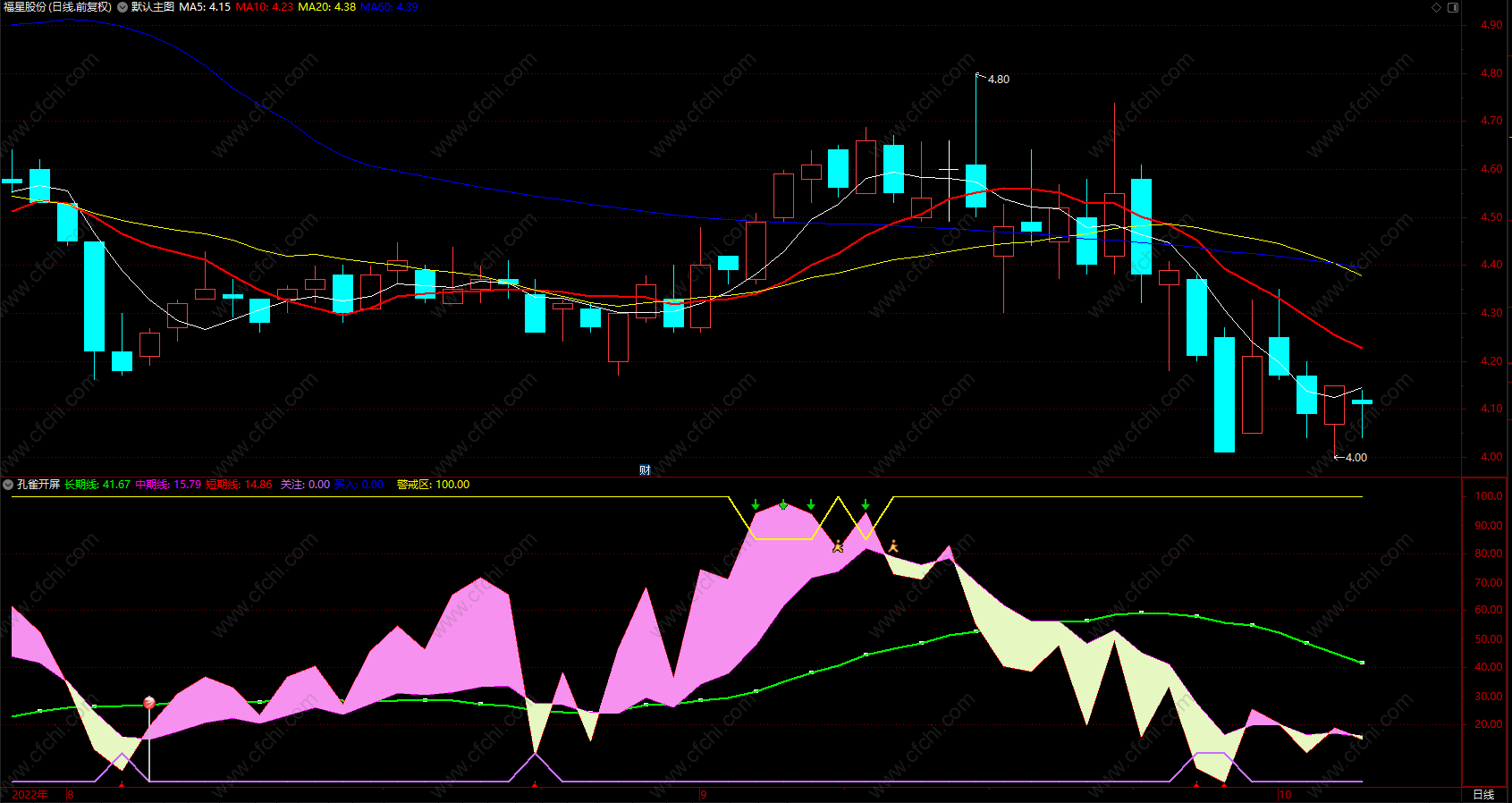Screen dimensions: 1512x803
Task: Click the 4.10 price axis label
Action: tap(1491, 409)
